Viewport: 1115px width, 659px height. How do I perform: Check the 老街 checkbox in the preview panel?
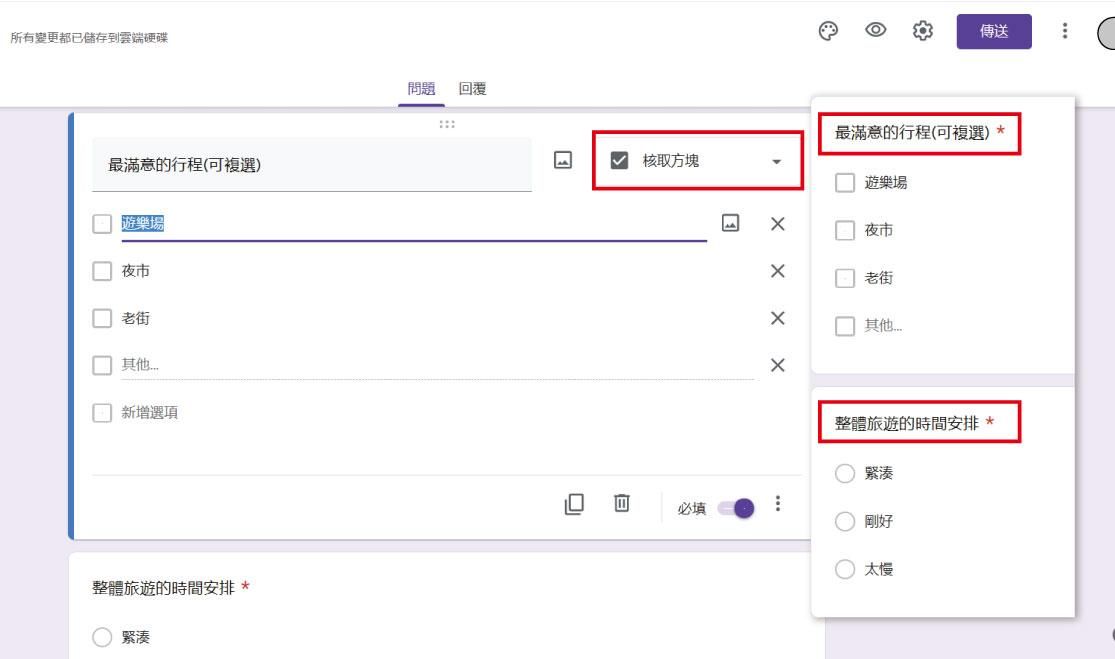click(844, 278)
